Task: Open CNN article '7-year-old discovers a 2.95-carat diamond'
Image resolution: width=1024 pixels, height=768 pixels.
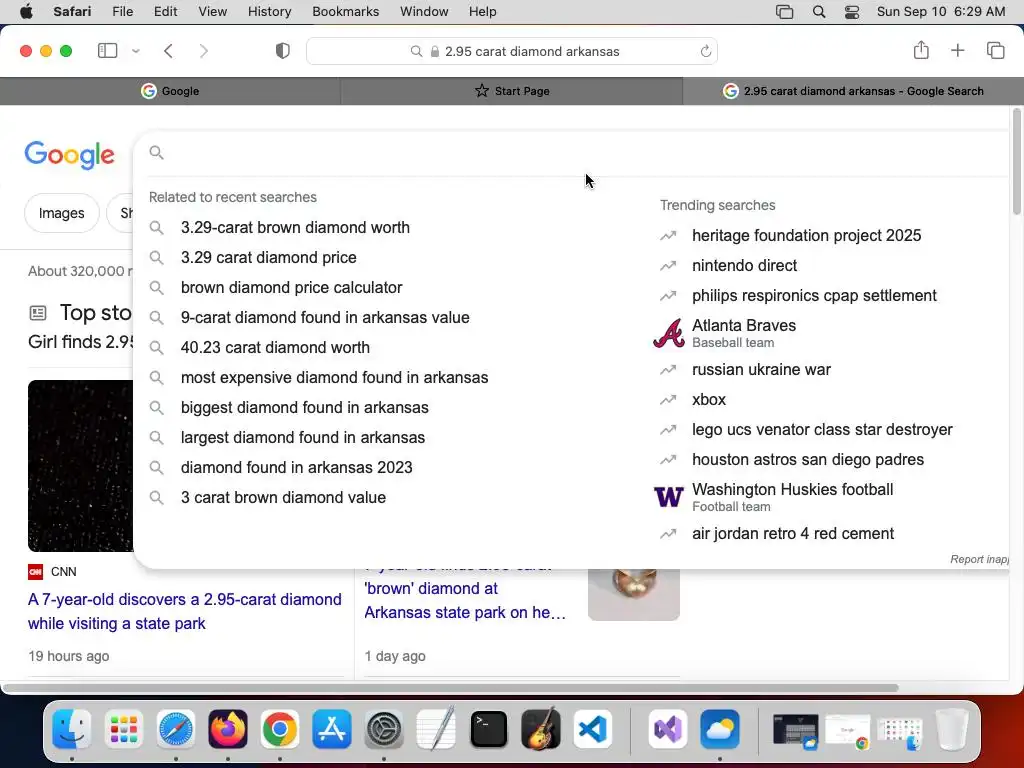Action: [185, 611]
